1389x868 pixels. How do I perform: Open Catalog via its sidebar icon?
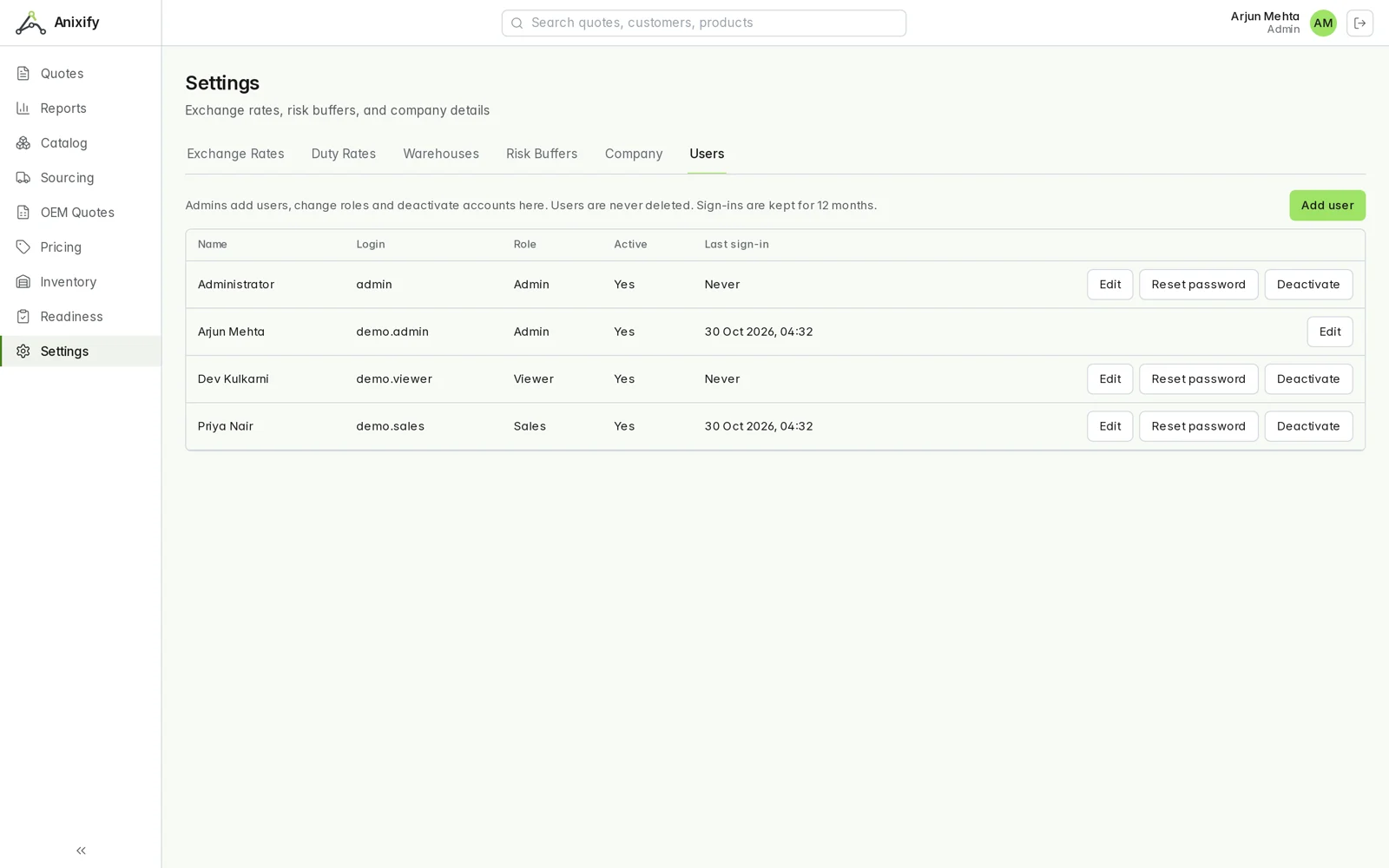[23, 143]
